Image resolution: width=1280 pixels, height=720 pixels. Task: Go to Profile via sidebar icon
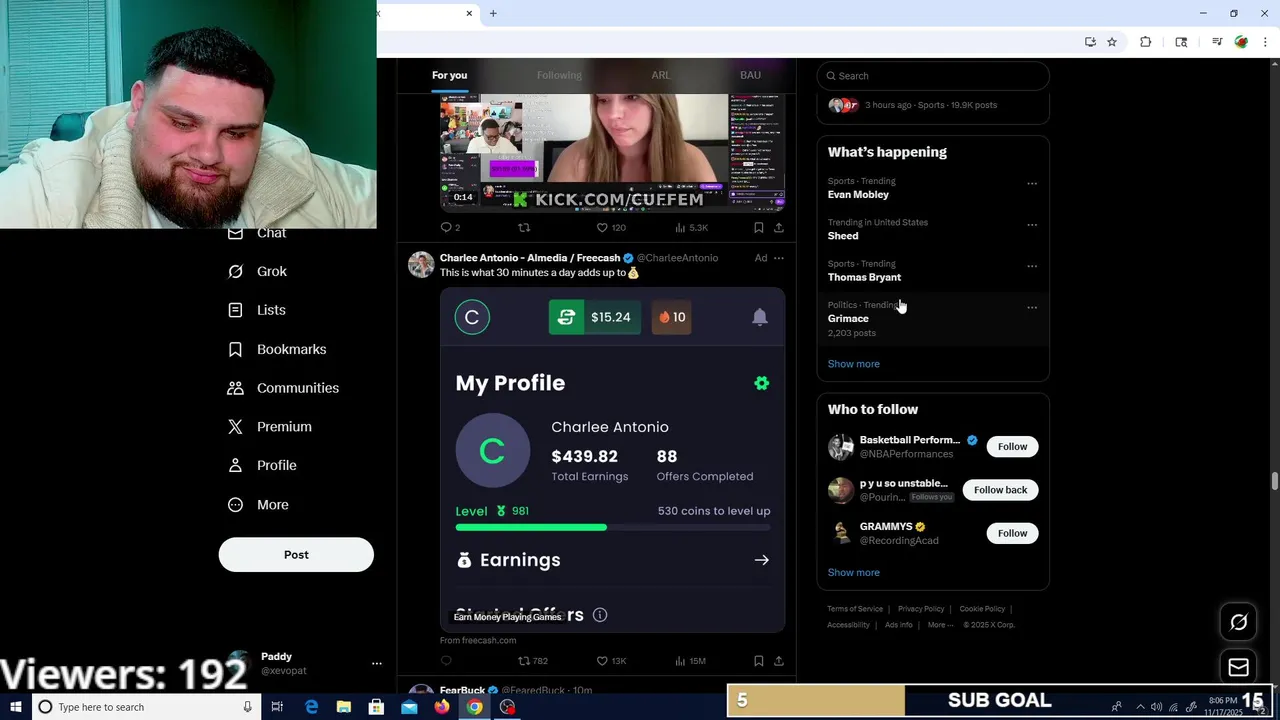point(235,466)
